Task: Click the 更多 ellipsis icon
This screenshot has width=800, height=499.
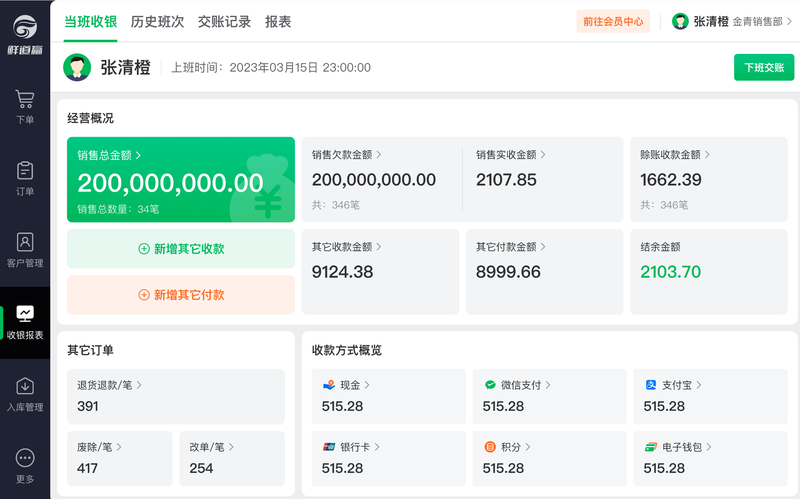Action: (x=24, y=458)
